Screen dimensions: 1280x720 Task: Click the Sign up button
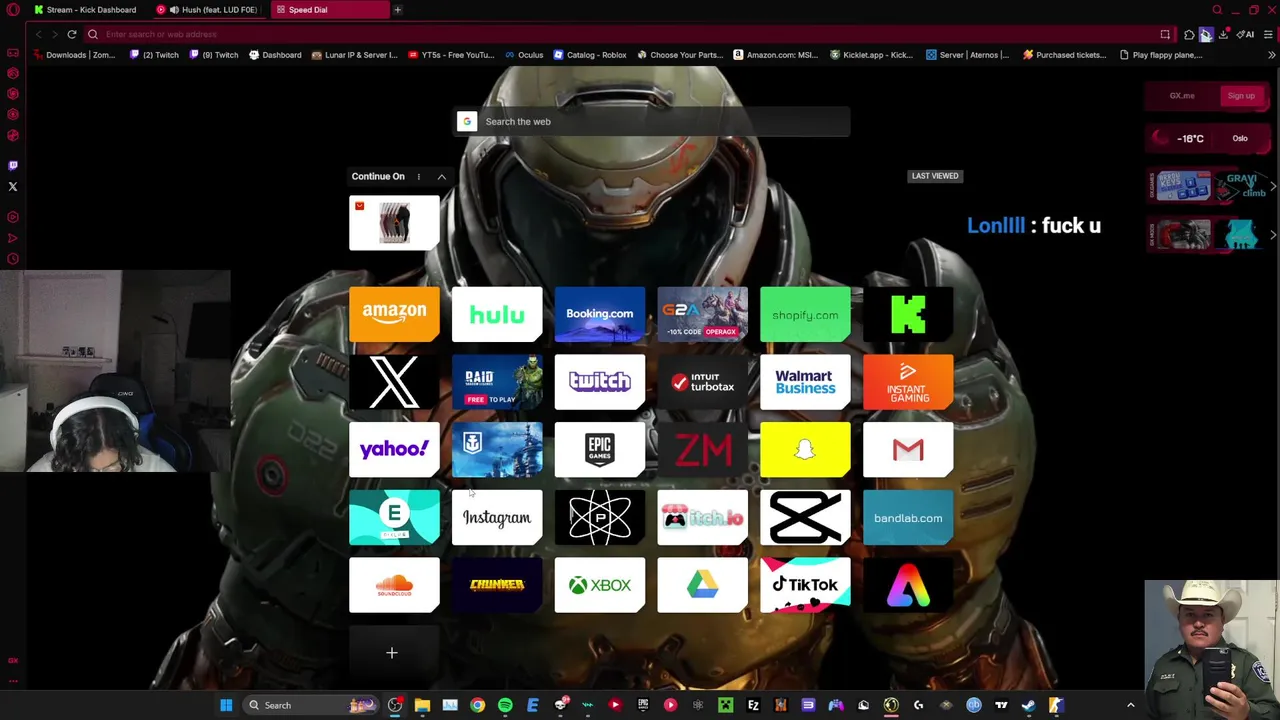point(1241,96)
